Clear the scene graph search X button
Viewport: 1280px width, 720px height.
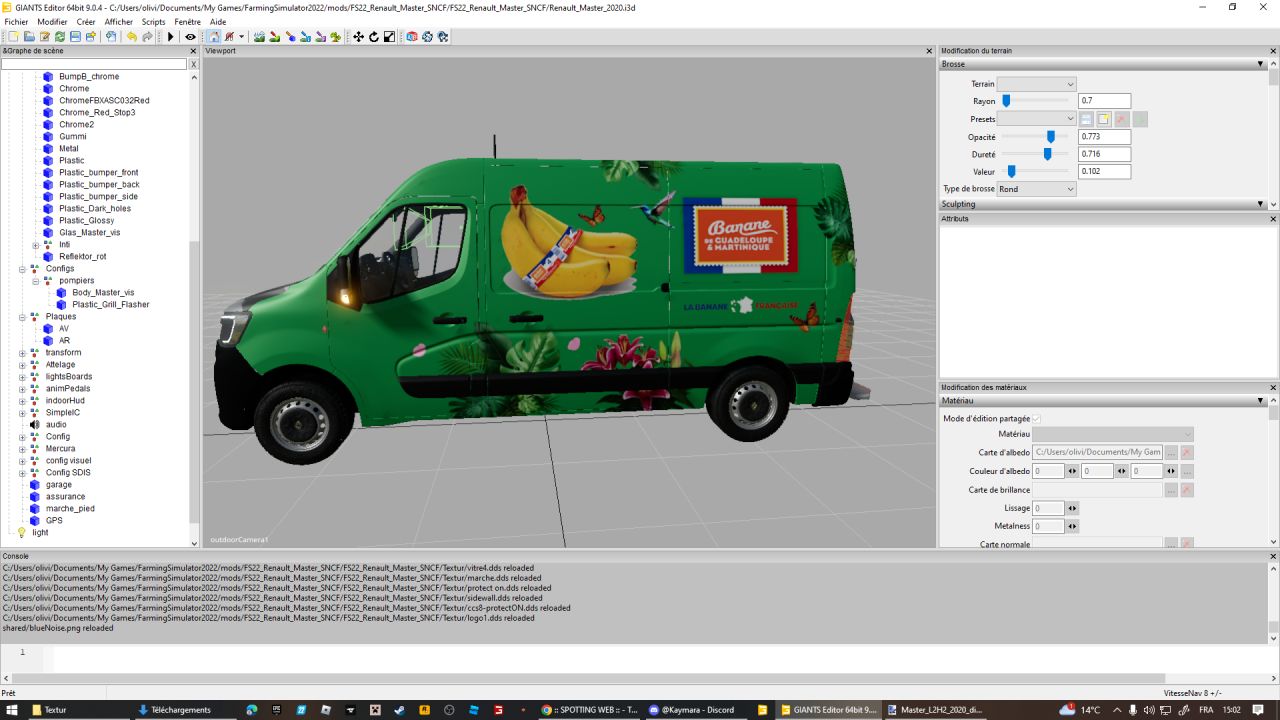pyautogui.click(x=194, y=64)
